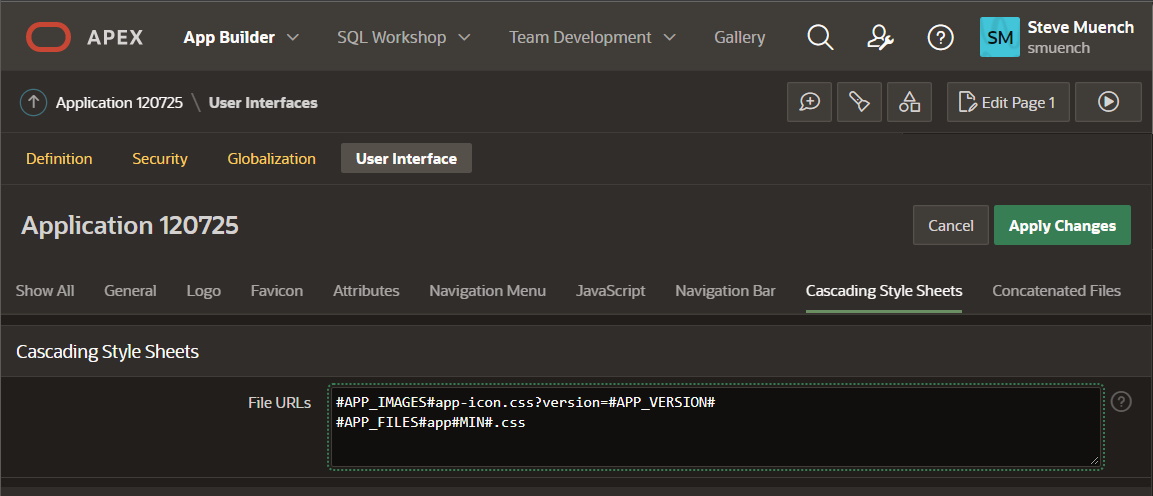Click the Cancel button
The image size is (1153, 496).
(x=950, y=226)
